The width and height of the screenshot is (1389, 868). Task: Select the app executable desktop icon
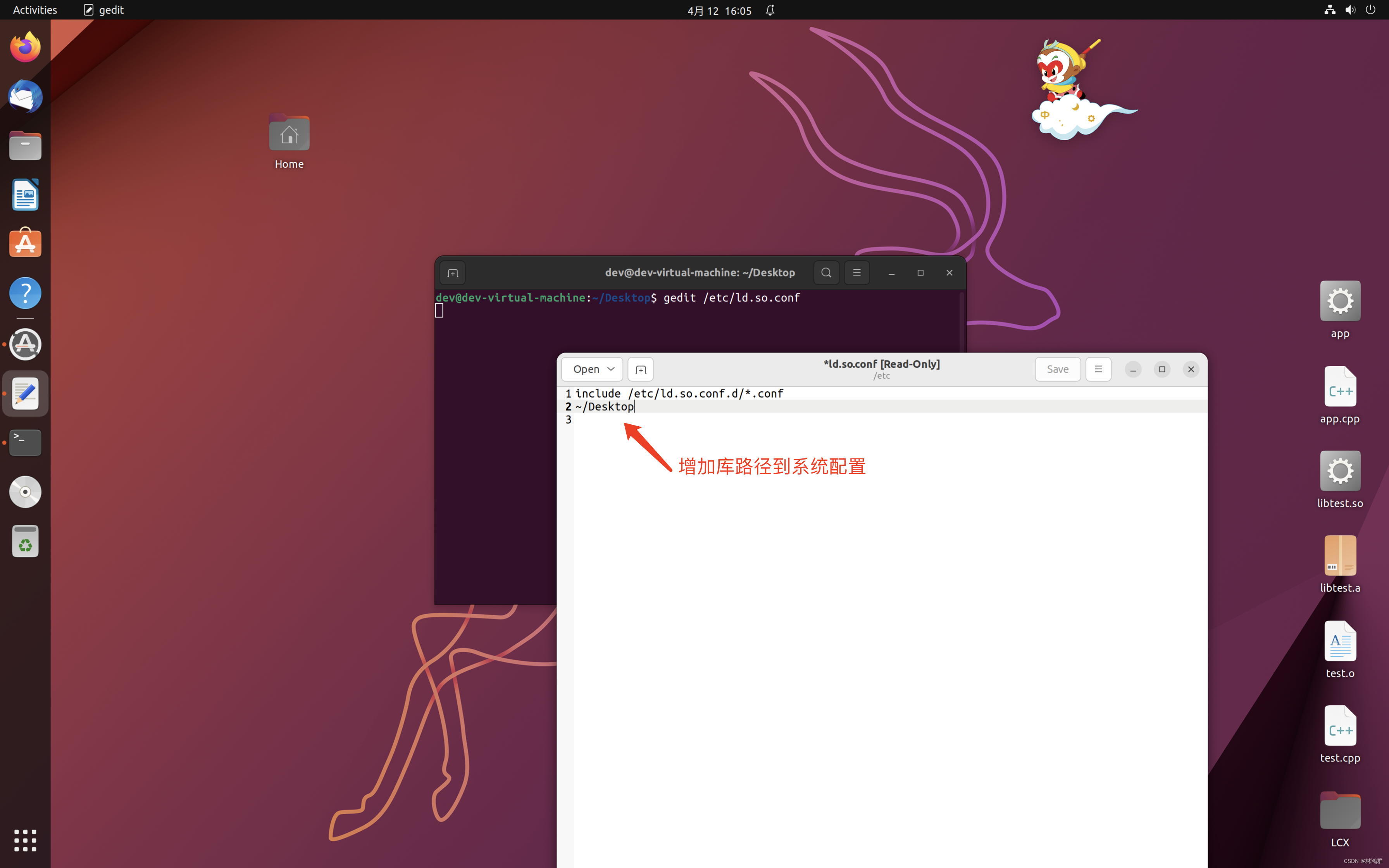click(1340, 310)
